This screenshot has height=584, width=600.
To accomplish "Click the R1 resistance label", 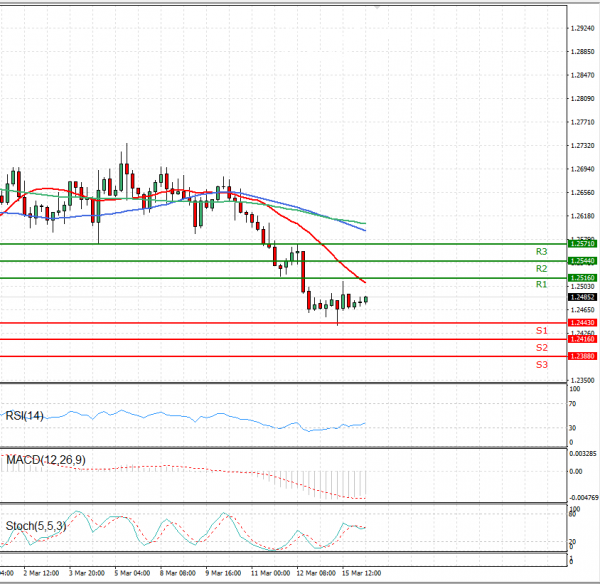I will coord(541,284).
